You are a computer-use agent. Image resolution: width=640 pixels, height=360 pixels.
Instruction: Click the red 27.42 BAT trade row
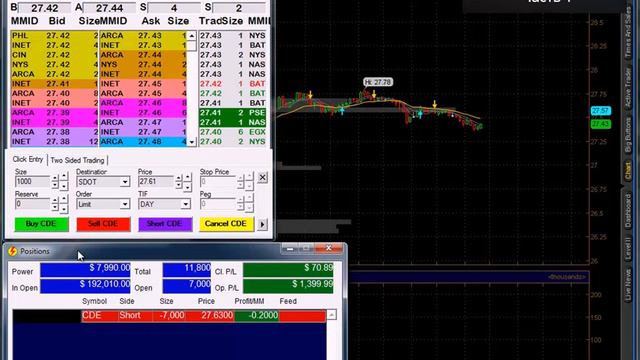pyautogui.click(x=233, y=84)
